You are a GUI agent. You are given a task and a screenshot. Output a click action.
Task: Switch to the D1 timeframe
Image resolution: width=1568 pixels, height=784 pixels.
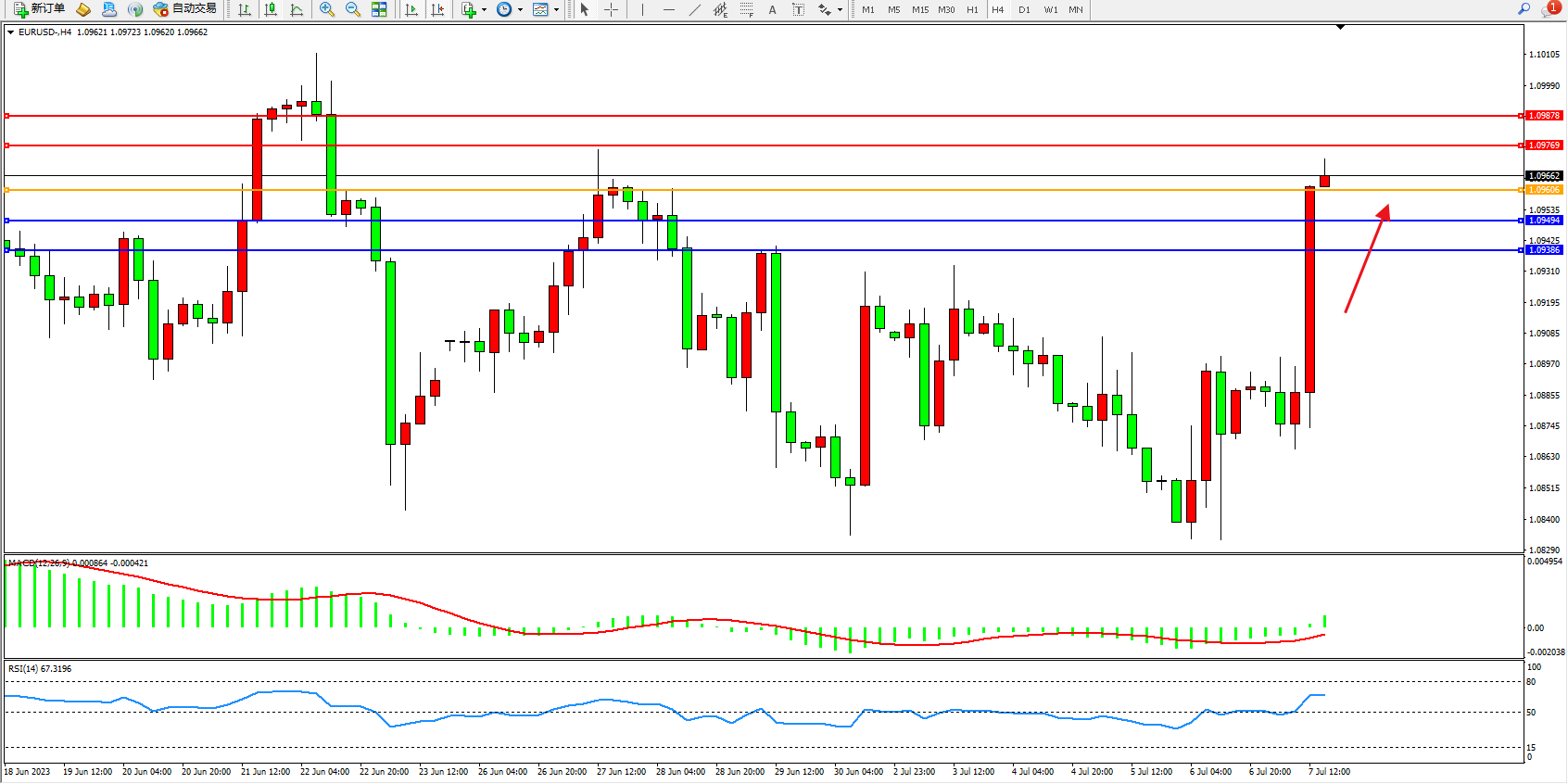1024,9
